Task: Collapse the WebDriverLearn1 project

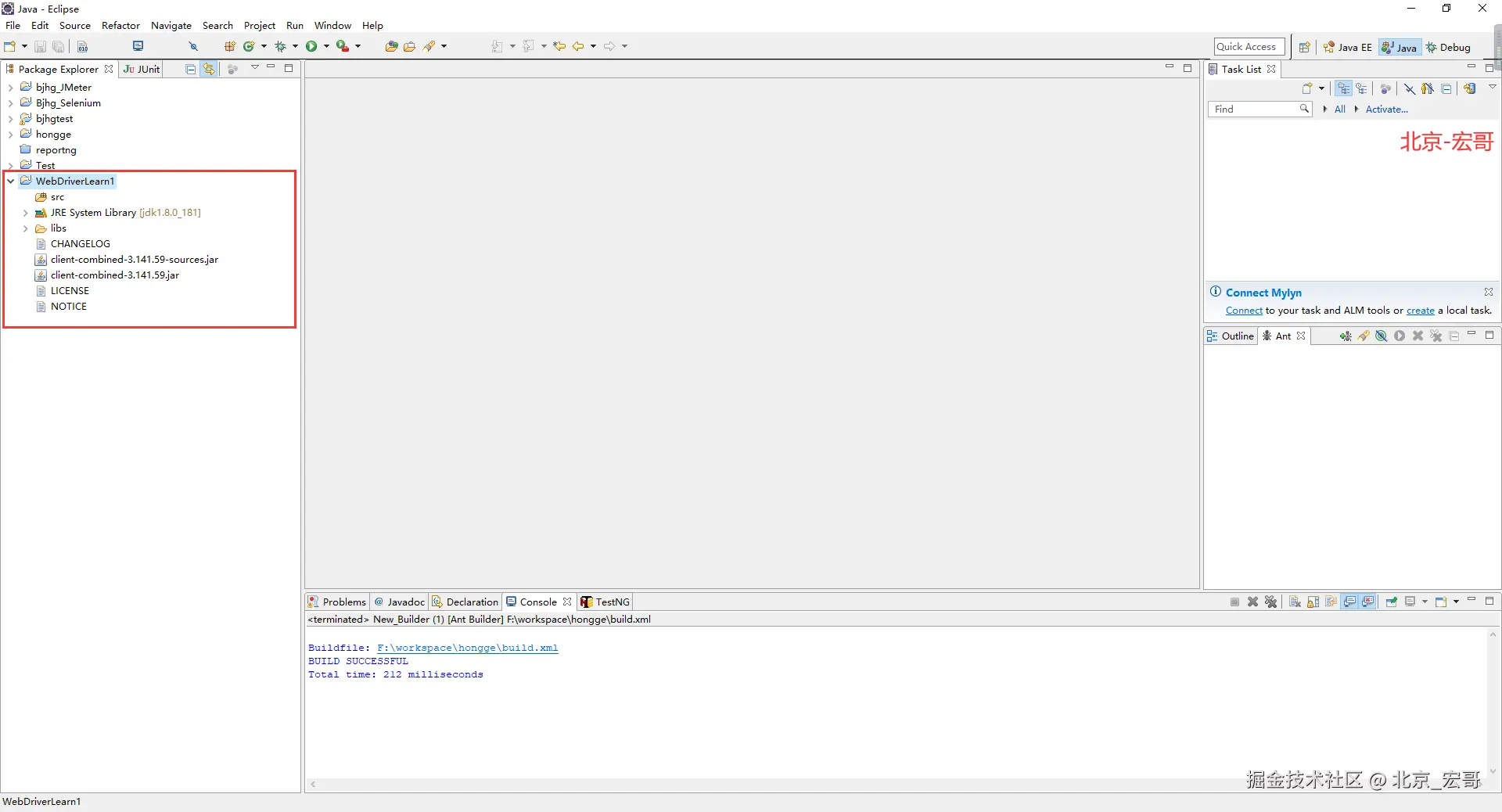Action: click(10, 181)
